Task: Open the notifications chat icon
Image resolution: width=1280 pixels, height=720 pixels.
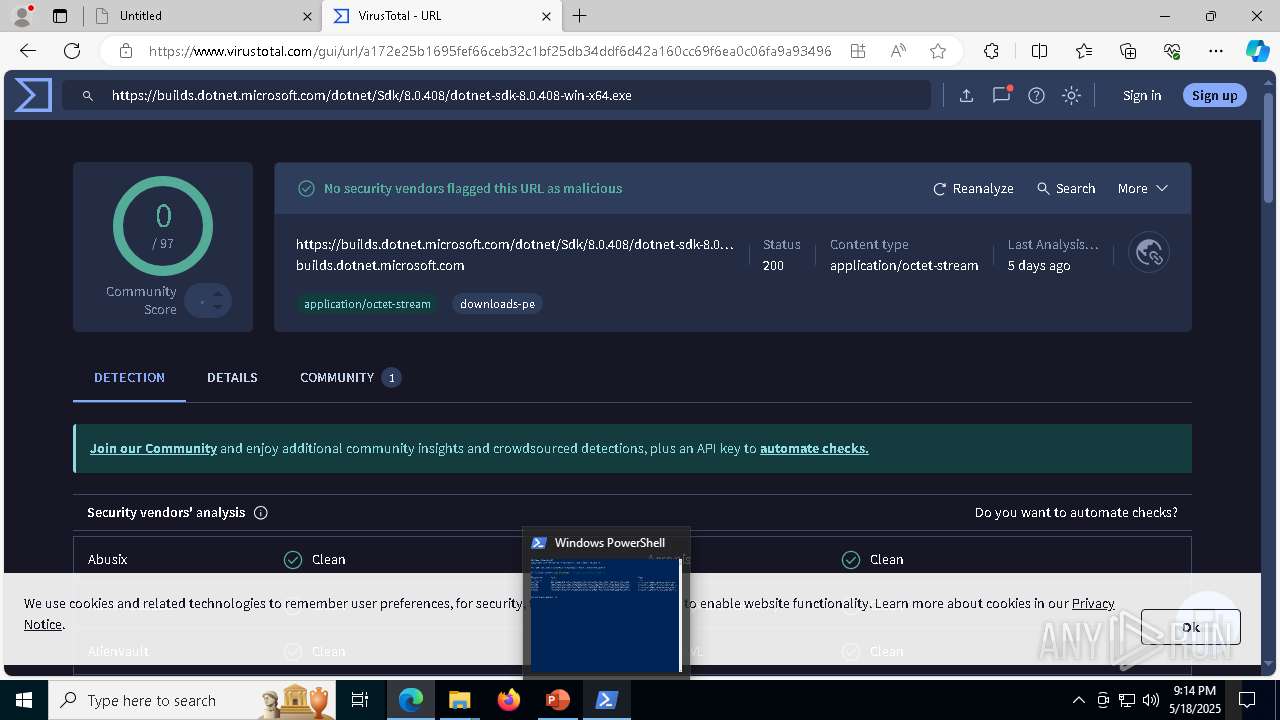Action: pyautogui.click(x=1001, y=95)
